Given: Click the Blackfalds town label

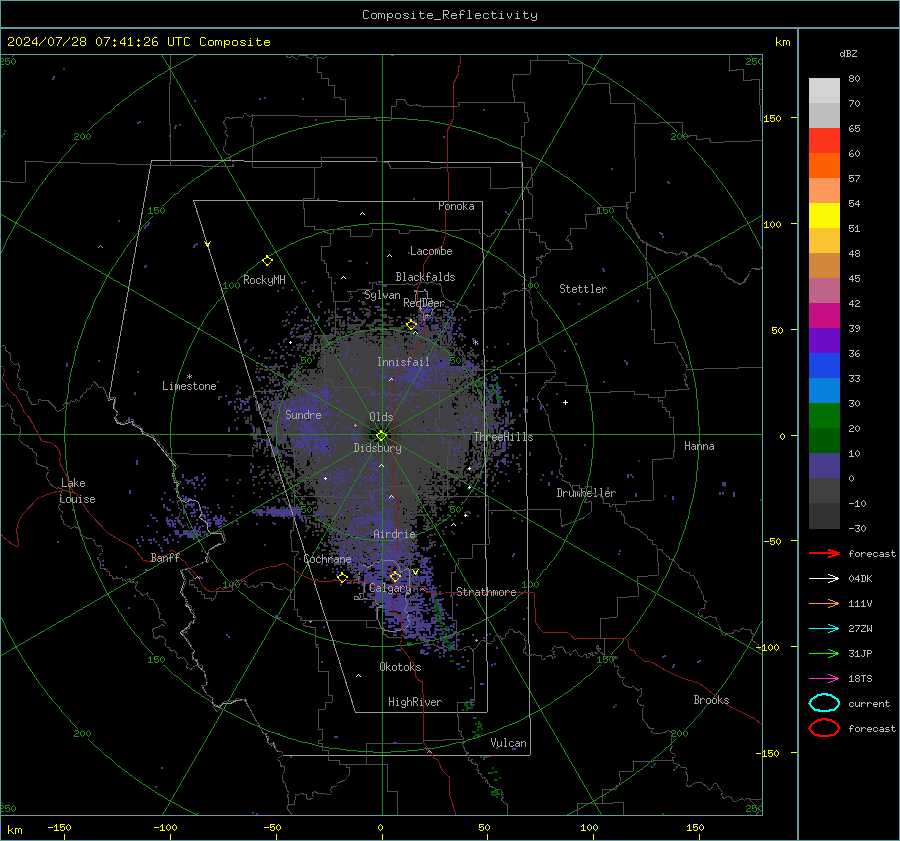Looking at the screenshot, I should tap(425, 277).
